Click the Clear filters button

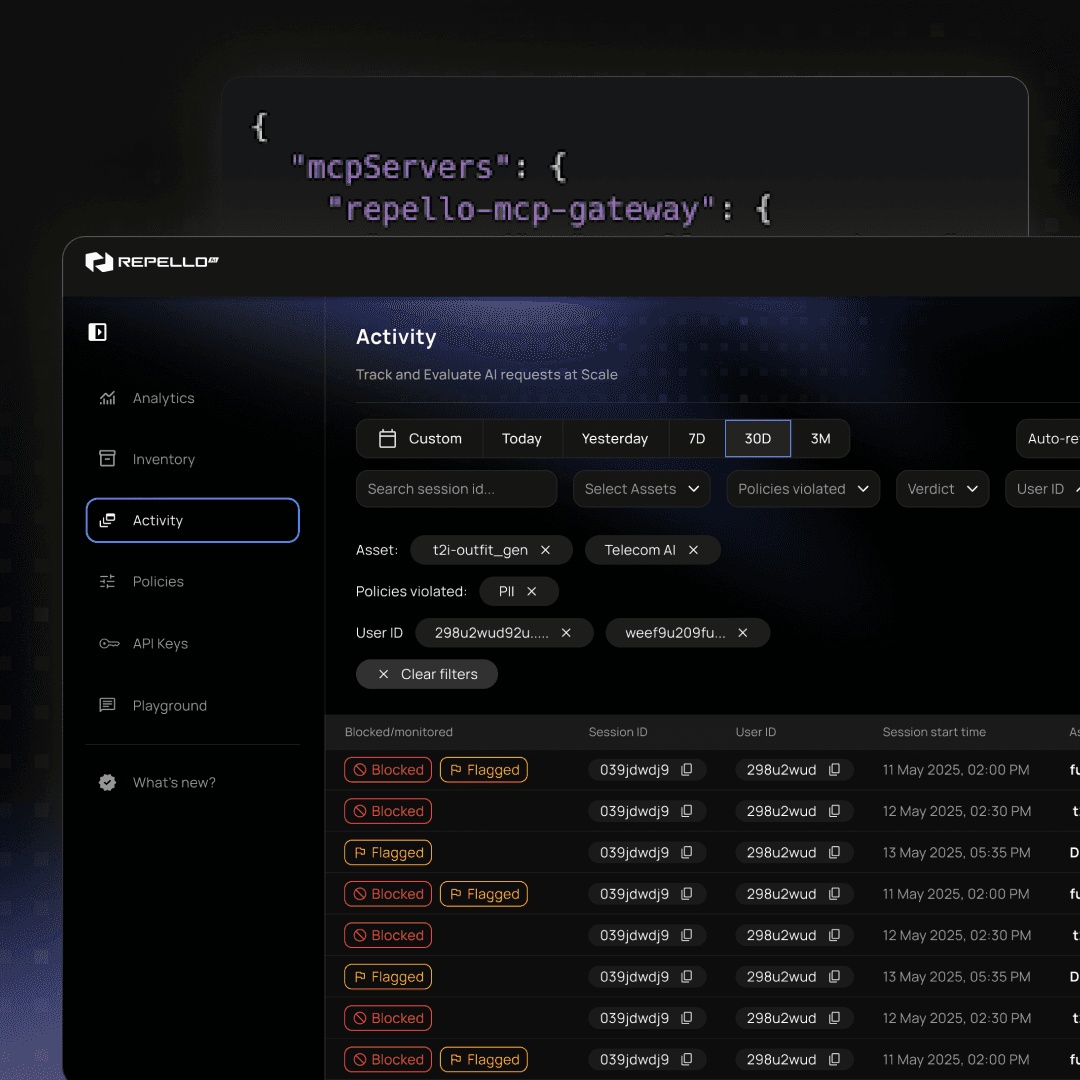point(427,673)
